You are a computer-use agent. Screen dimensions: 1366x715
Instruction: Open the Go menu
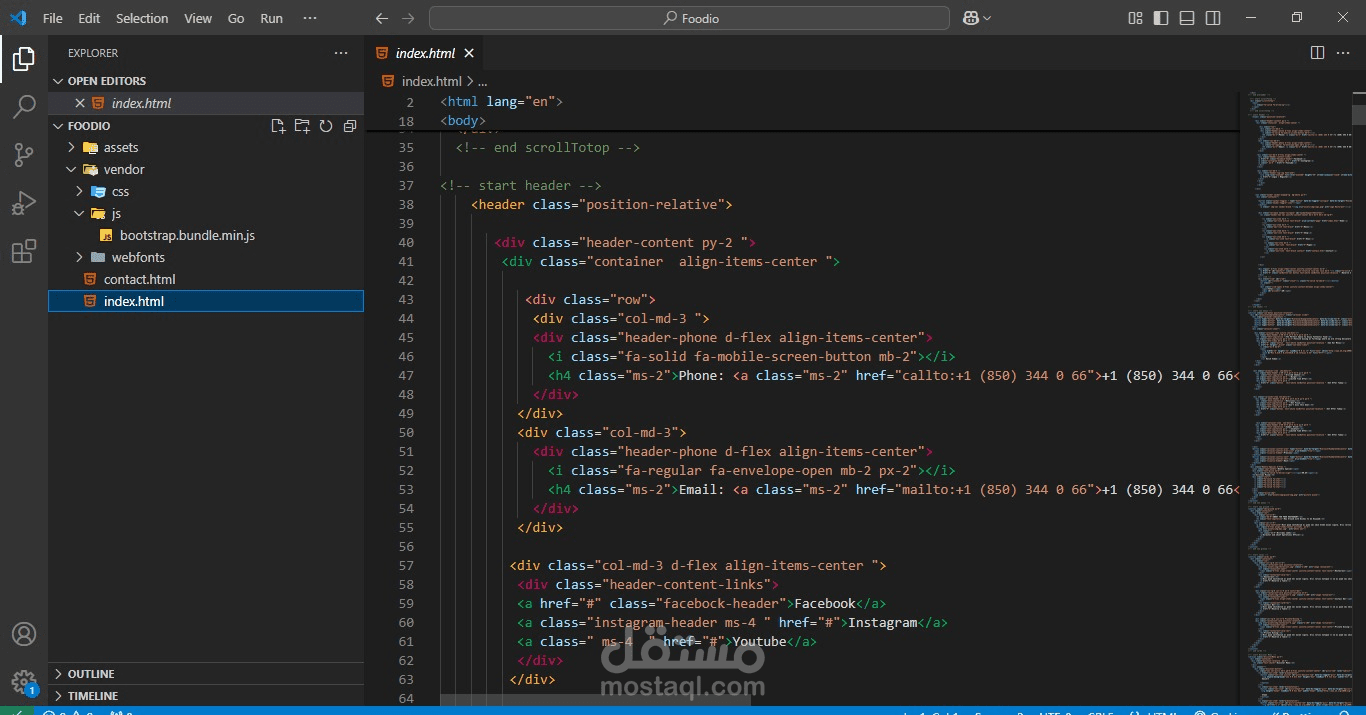click(x=236, y=18)
